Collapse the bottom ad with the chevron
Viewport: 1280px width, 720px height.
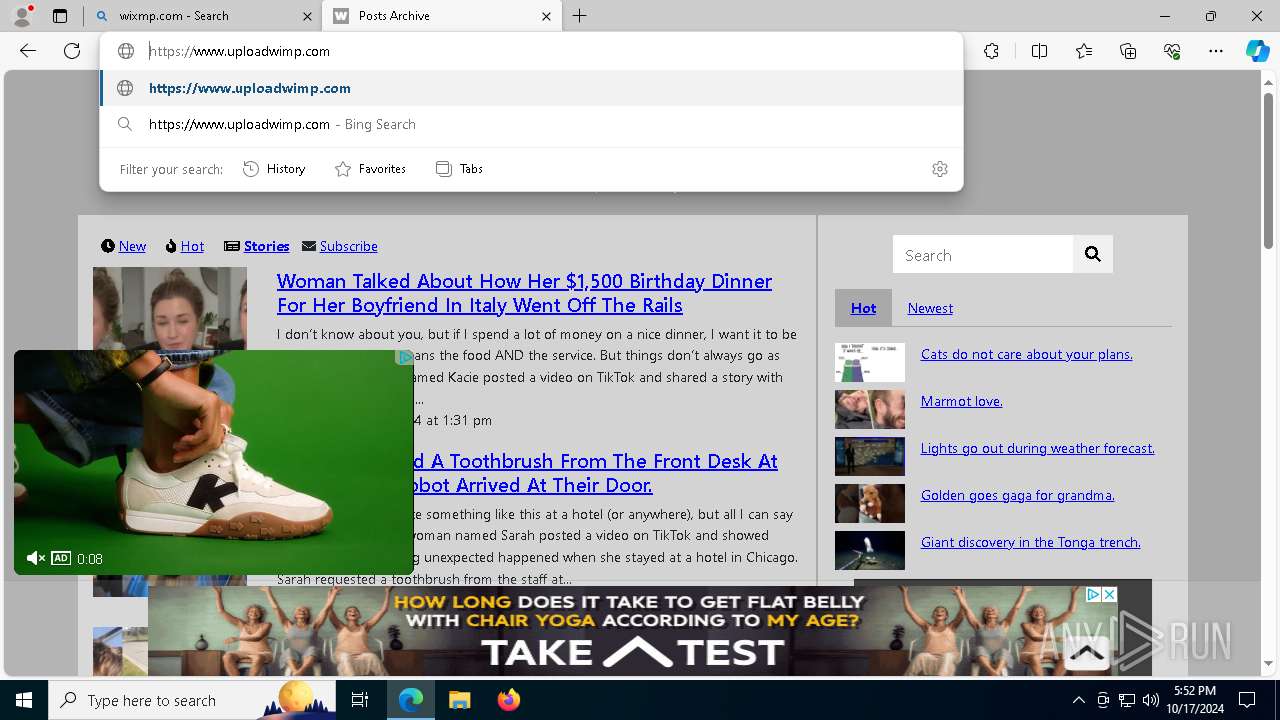click(1086, 654)
